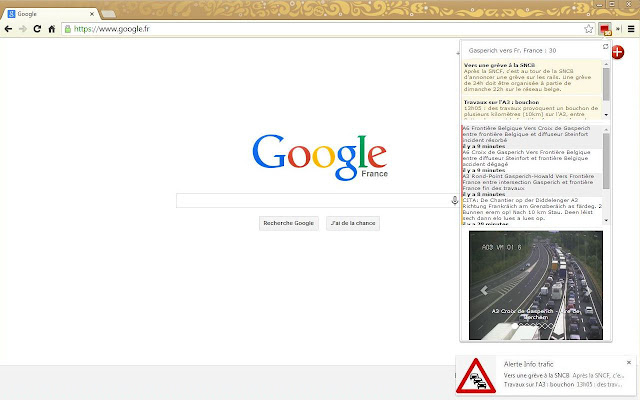Click the extension icon beside the Chrome menu
The height and width of the screenshot is (400, 640).
point(618,29)
